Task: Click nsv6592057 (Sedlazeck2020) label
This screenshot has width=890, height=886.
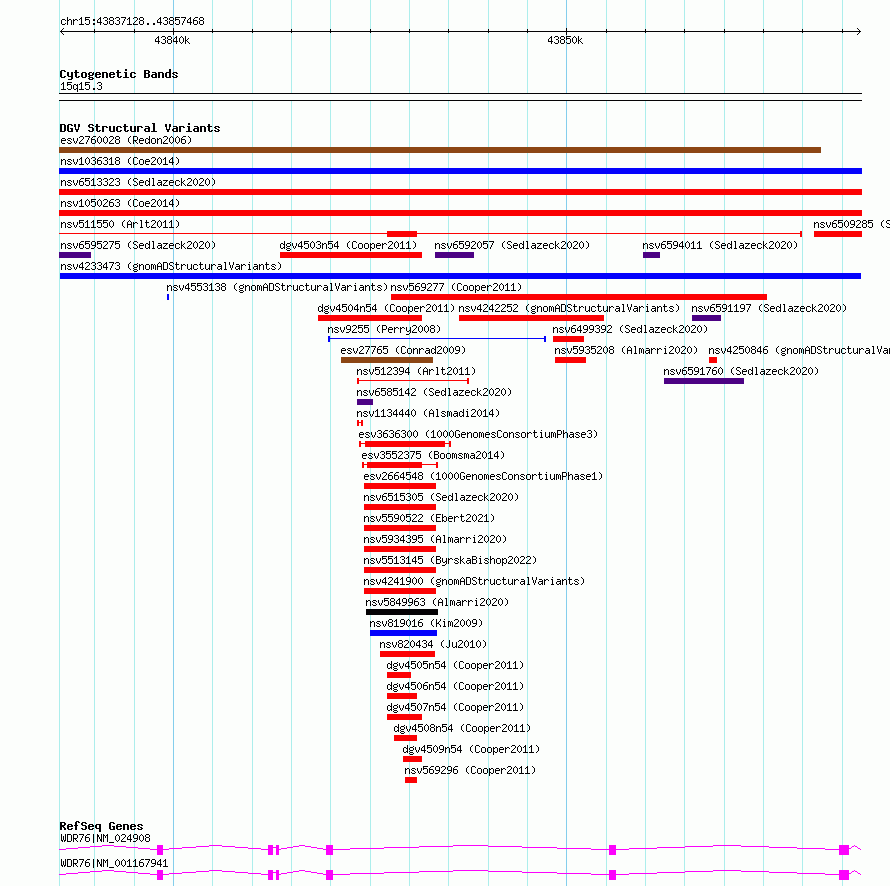Action: pyautogui.click(x=512, y=245)
